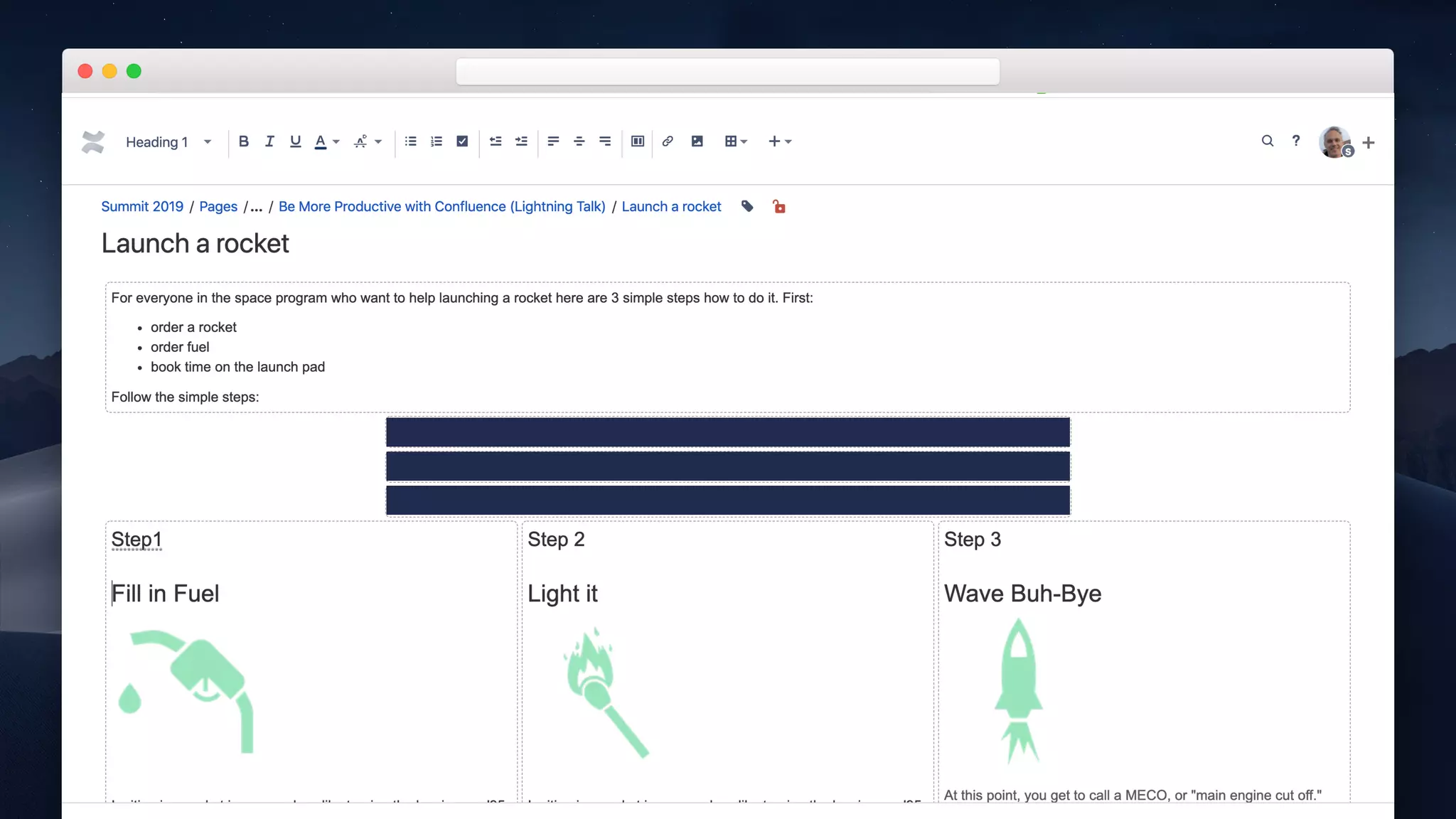
Task: Toggle italic text formatting
Action: (269, 141)
